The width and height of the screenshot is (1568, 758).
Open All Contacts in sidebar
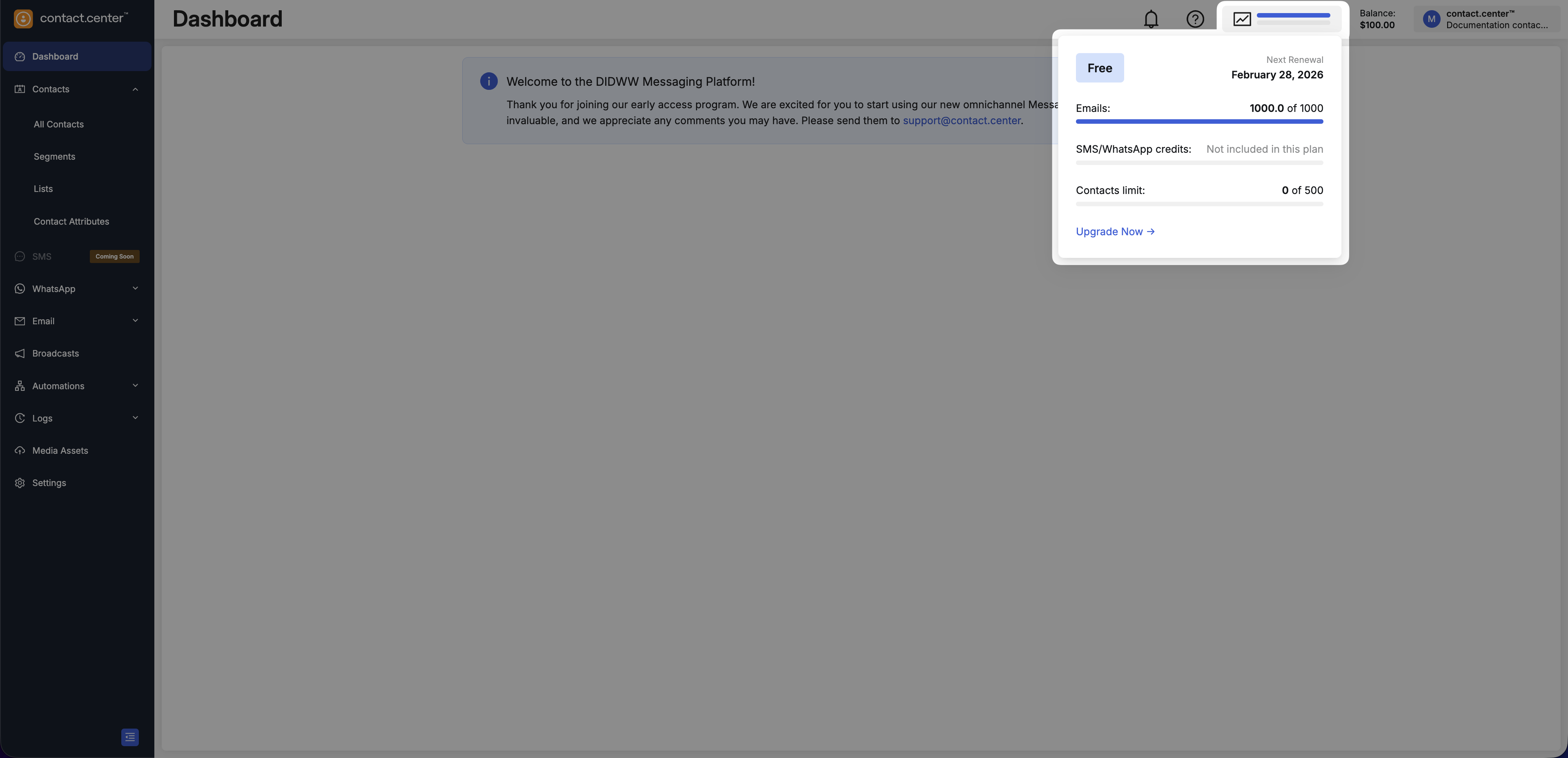(x=58, y=124)
